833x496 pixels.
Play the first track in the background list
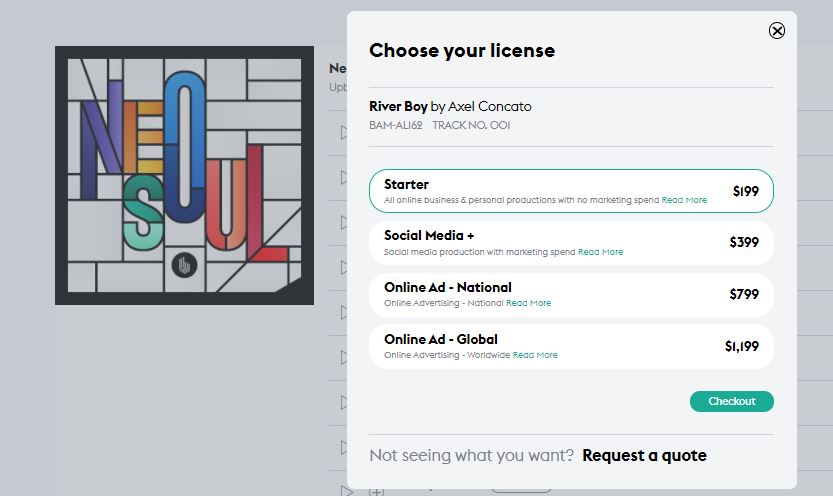pos(344,133)
